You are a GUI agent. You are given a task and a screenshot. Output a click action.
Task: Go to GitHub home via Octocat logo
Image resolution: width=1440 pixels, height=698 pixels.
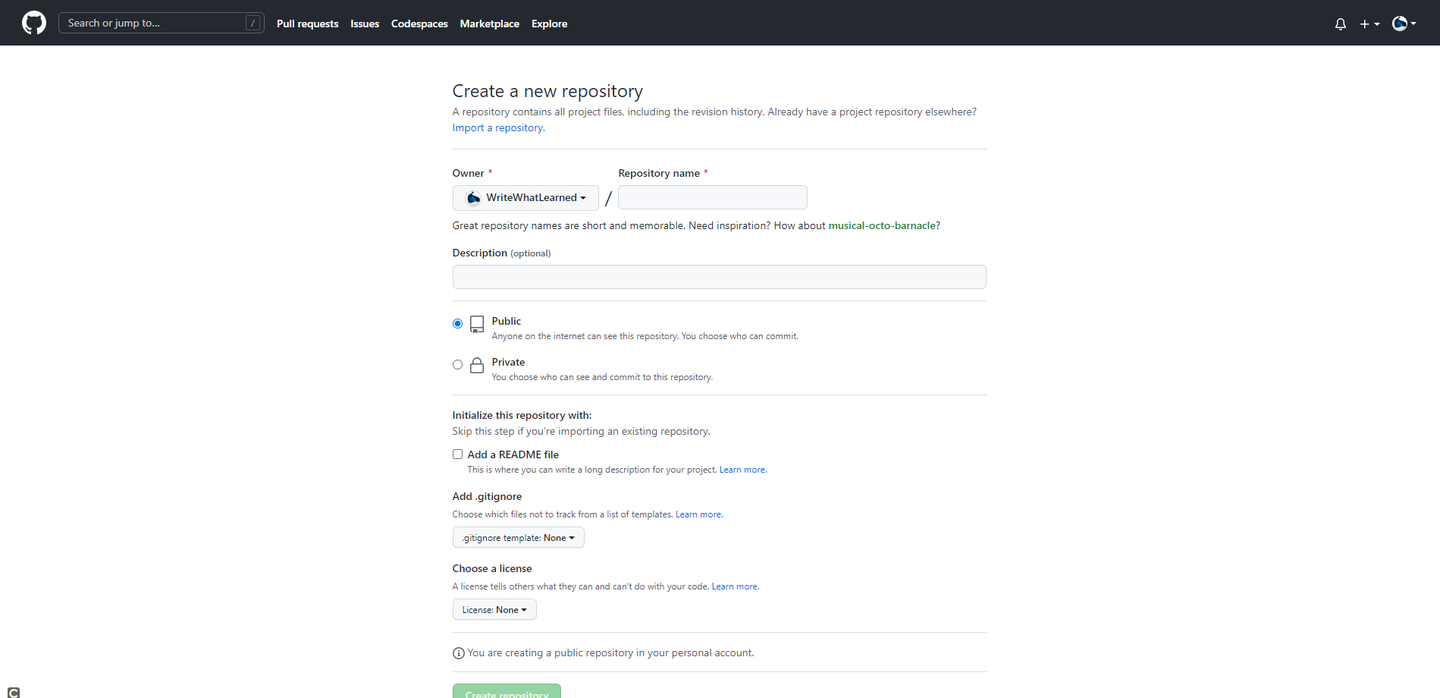coord(34,23)
